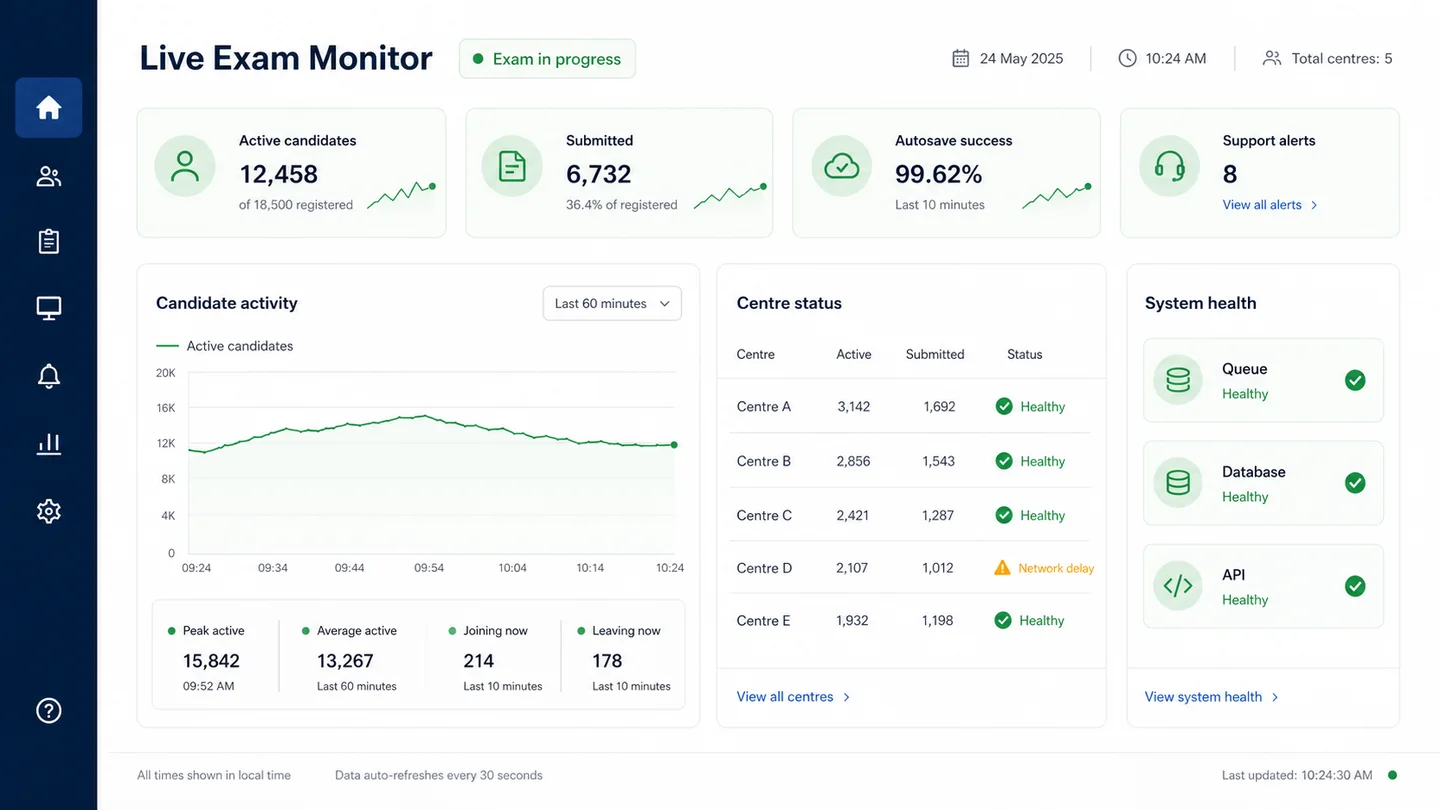Click the Leaving now 178 value
1440x810 pixels.
click(x=607, y=661)
